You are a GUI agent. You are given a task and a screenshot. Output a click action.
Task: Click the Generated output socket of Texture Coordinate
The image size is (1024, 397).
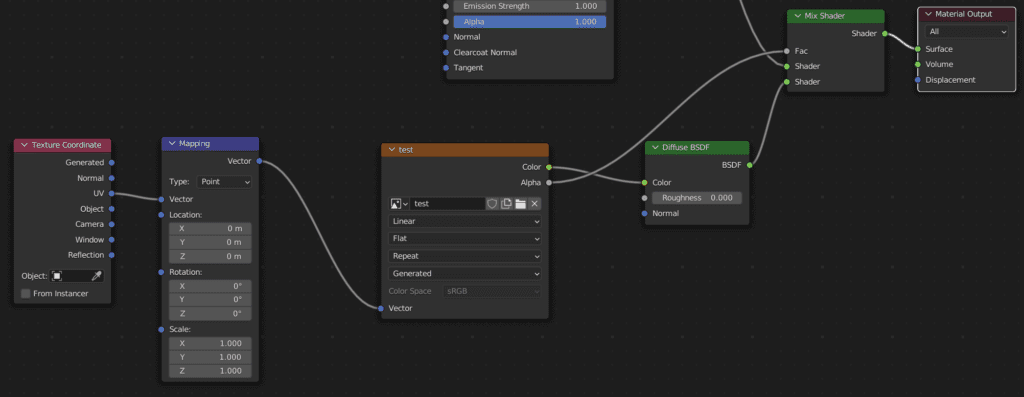coord(112,163)
